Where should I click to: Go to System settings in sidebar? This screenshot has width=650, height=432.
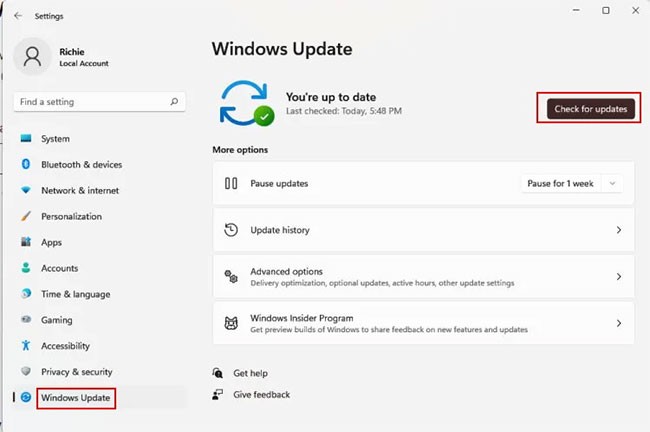click(55, 138)
